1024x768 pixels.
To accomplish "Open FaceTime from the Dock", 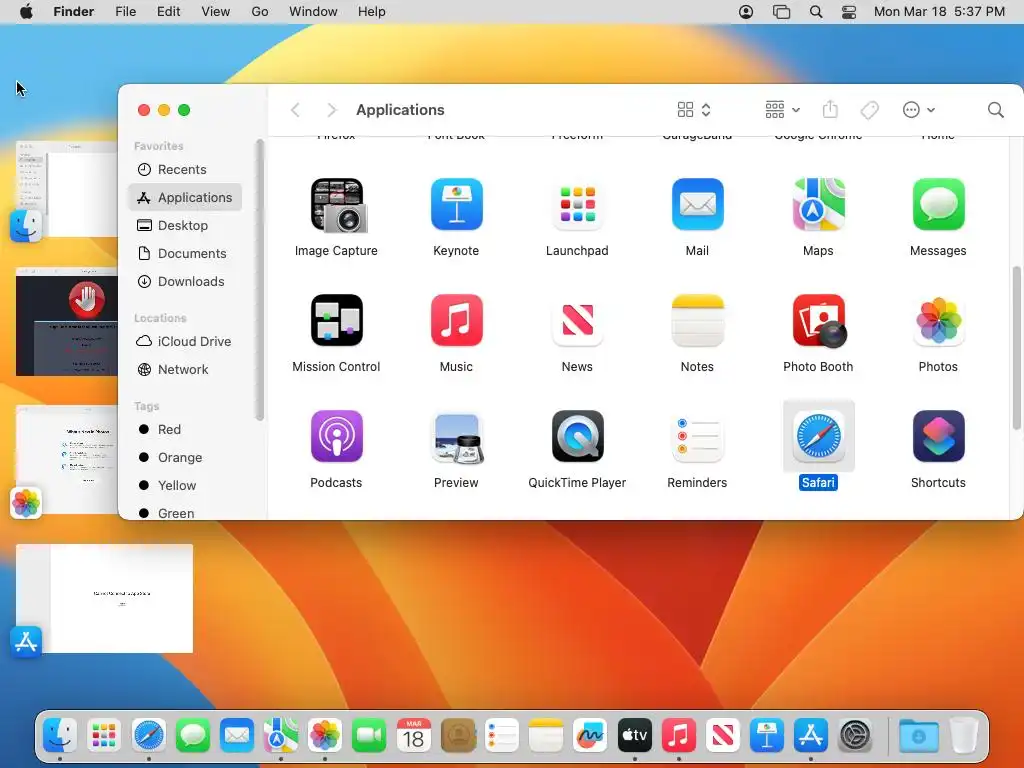I will pos(369,736).
